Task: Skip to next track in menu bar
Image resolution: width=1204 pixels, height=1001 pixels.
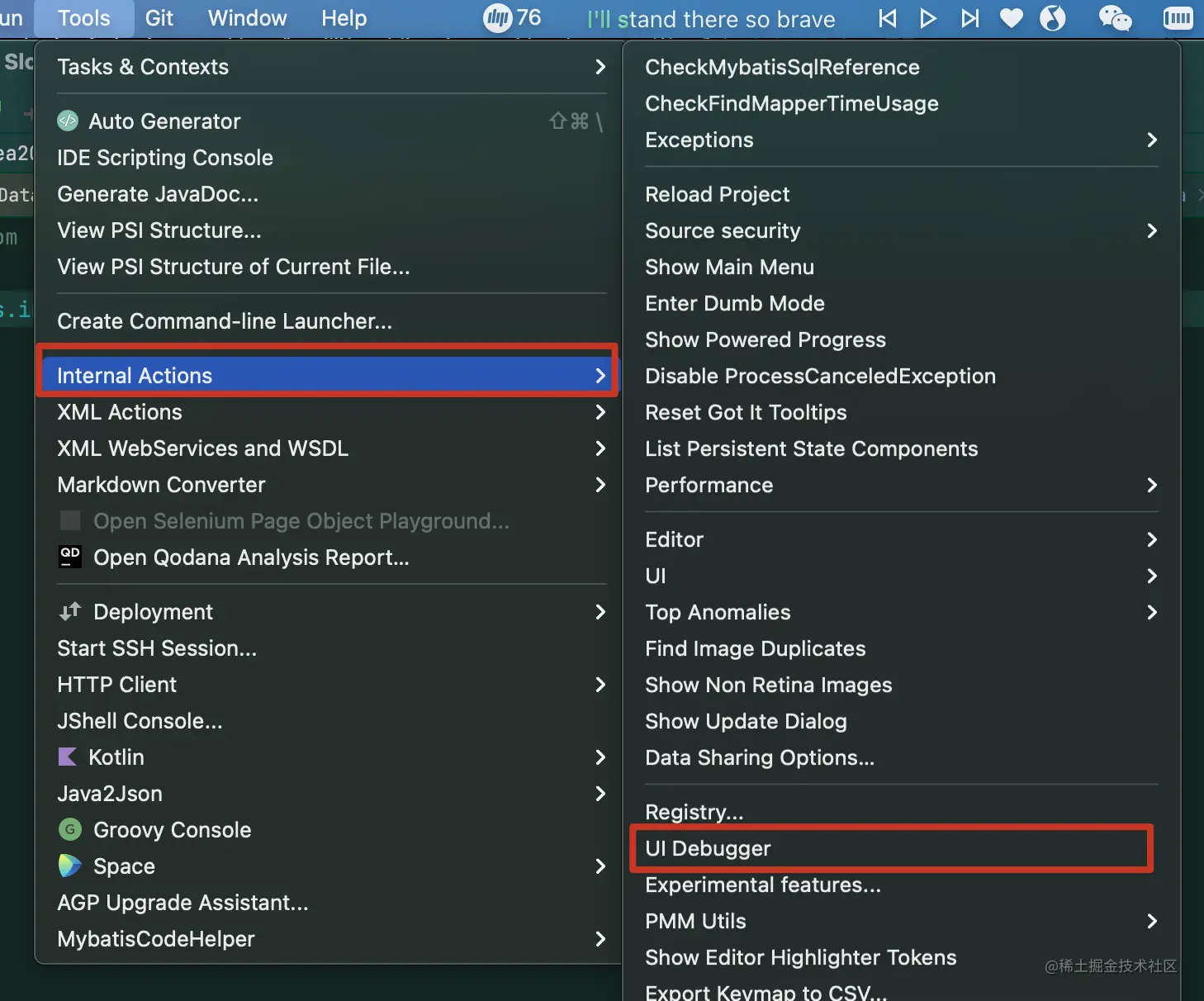Action: click(970, 18)
